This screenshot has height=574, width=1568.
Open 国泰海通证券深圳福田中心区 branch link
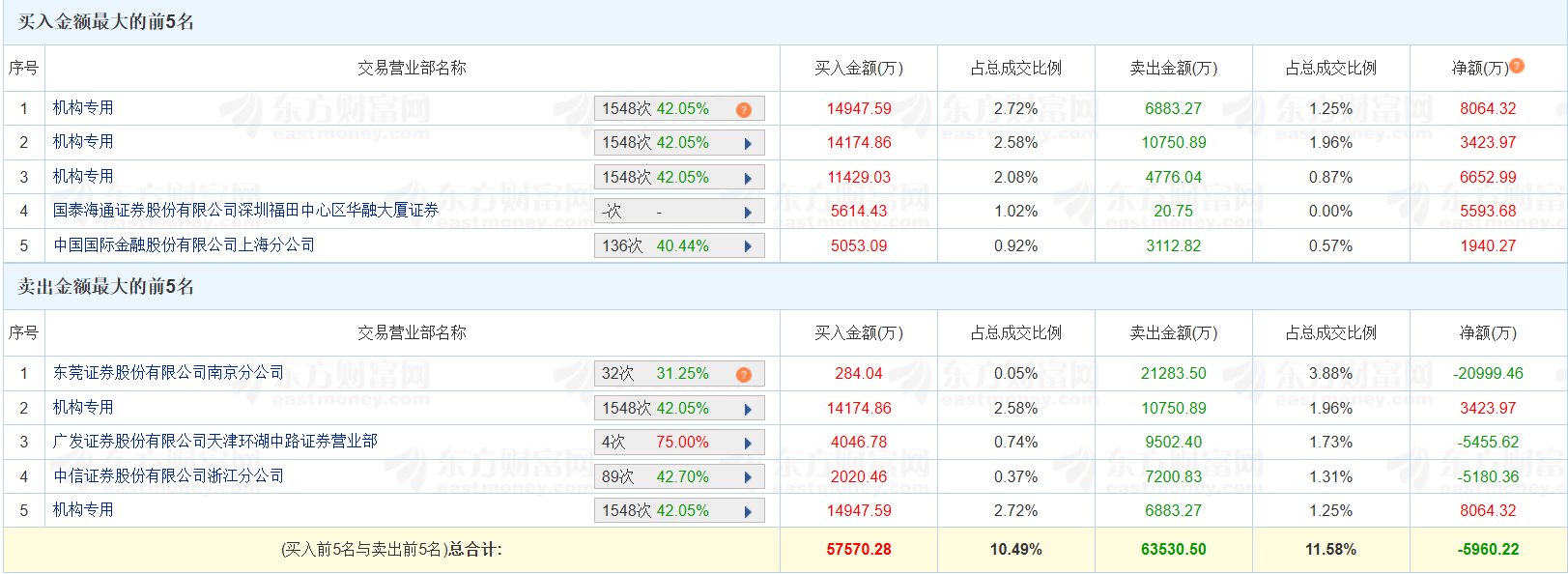245,211
